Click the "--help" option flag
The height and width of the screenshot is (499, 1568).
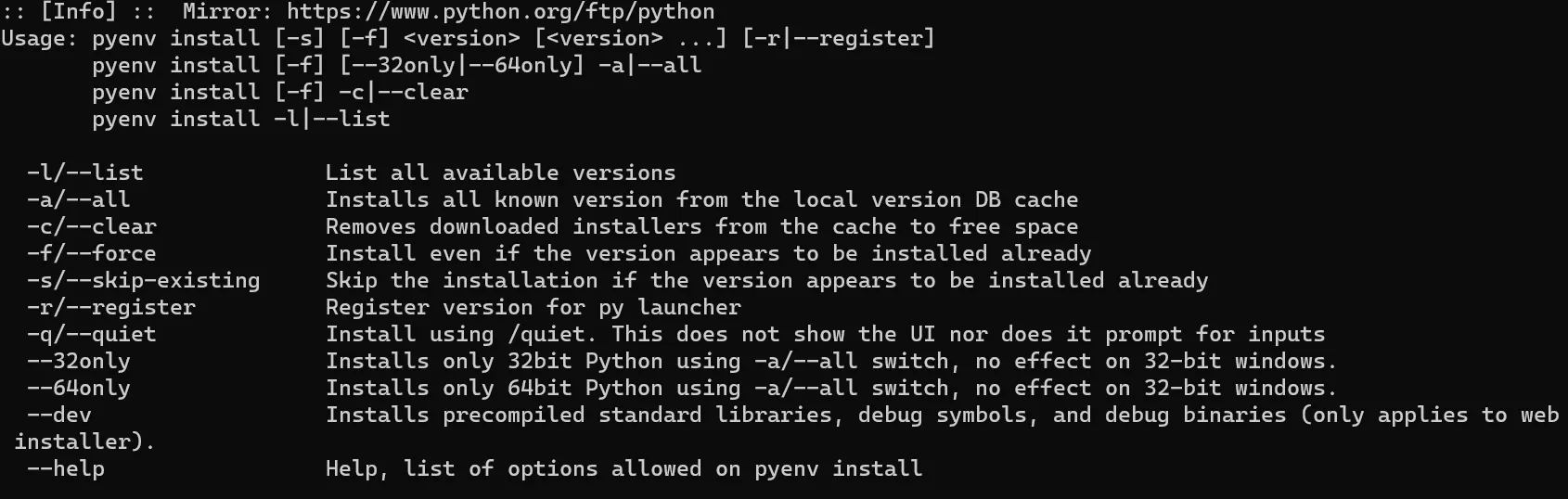[65, 468]
